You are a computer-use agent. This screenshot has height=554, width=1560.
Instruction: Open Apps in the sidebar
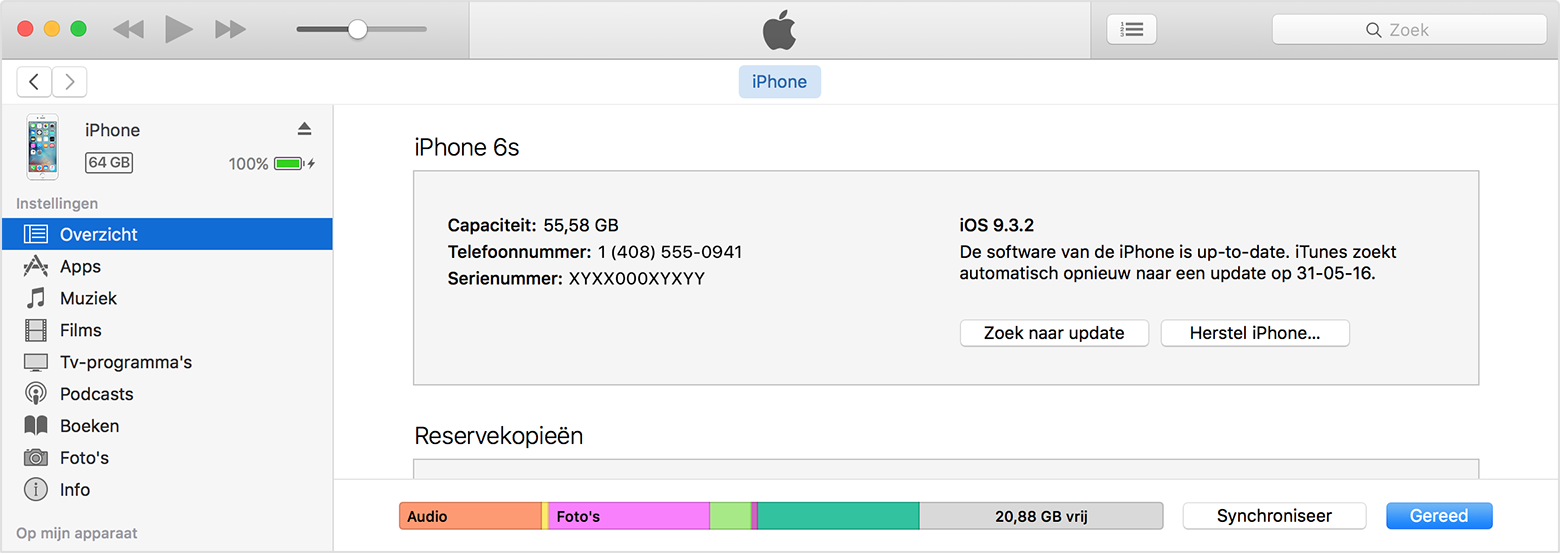pyautogui.click(x=167, y=266)
